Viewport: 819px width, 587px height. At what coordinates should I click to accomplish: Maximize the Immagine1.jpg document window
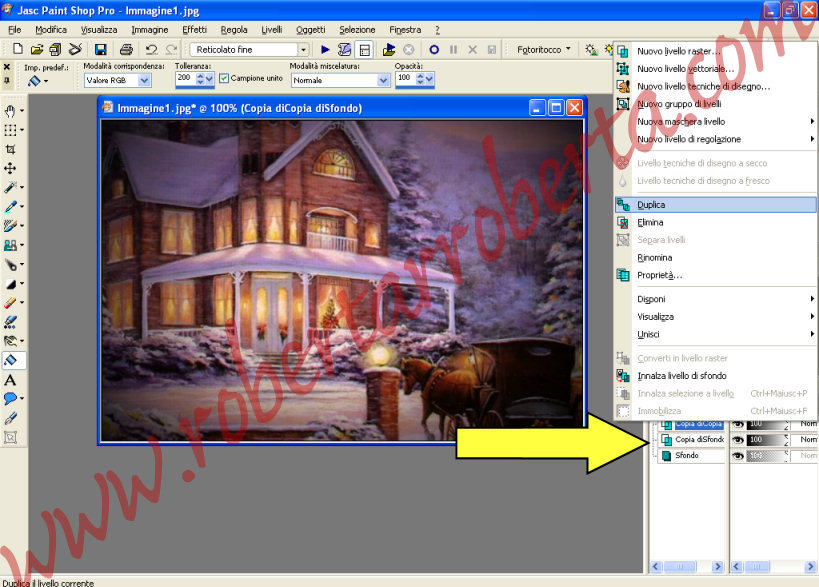click(556, 108)
